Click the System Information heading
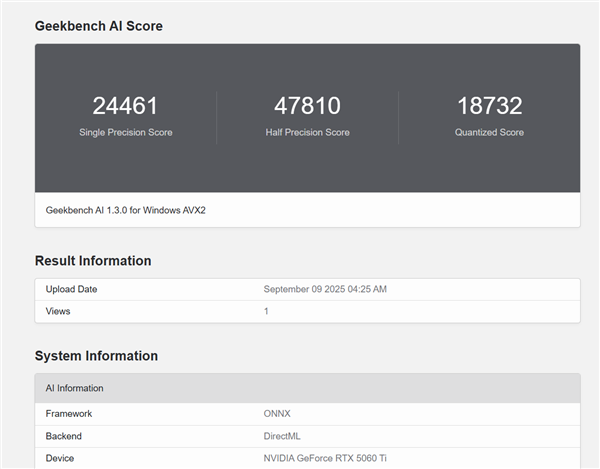Screen dimensions: 600x469 [x=96, y=356]
